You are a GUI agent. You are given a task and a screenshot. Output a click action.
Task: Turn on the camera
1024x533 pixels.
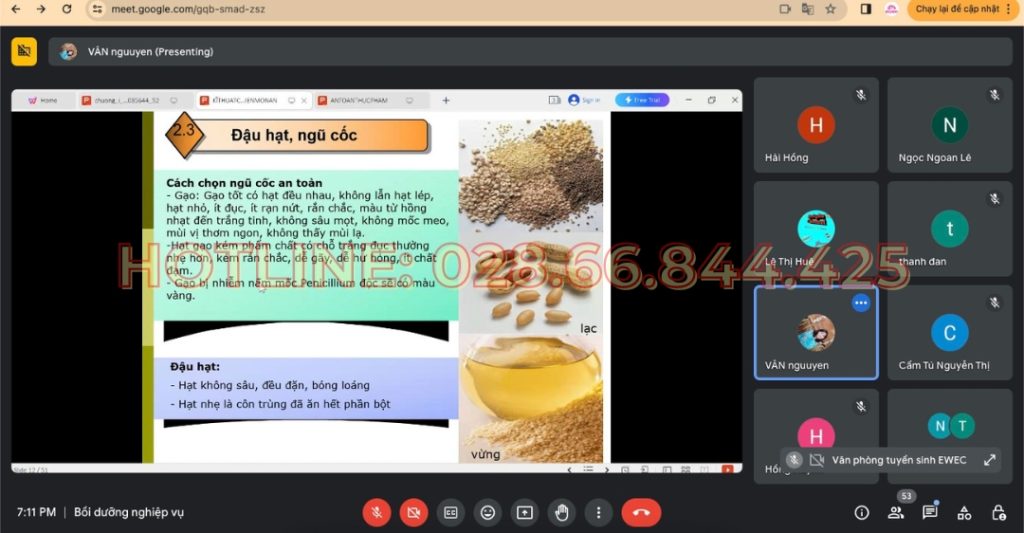point(413,513)
